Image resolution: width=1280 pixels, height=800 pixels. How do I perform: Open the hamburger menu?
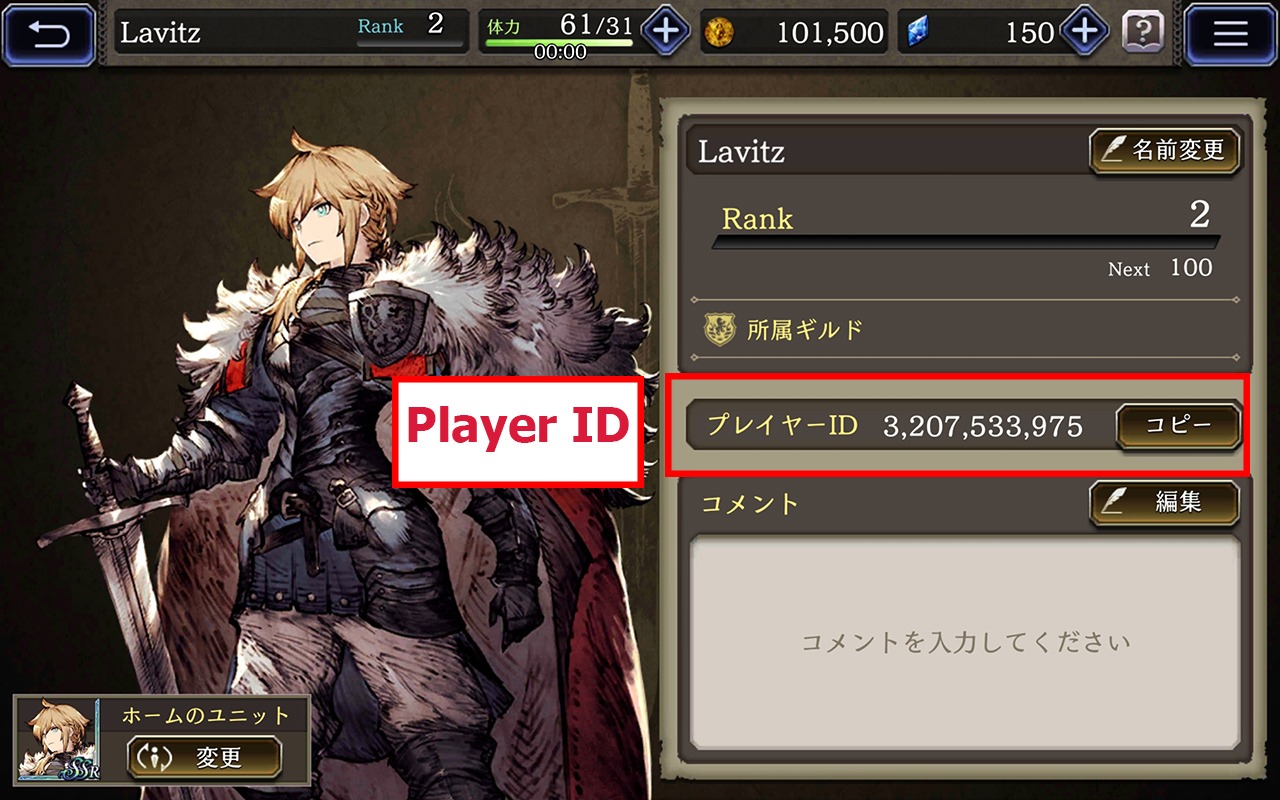[x=1230, y=34]
